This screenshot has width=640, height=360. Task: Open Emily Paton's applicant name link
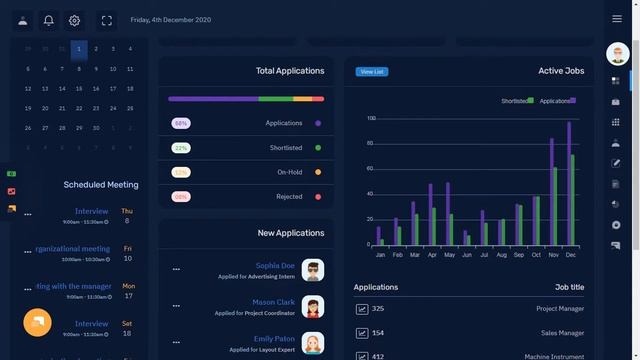pyautogui.click(x=274, y=339)
